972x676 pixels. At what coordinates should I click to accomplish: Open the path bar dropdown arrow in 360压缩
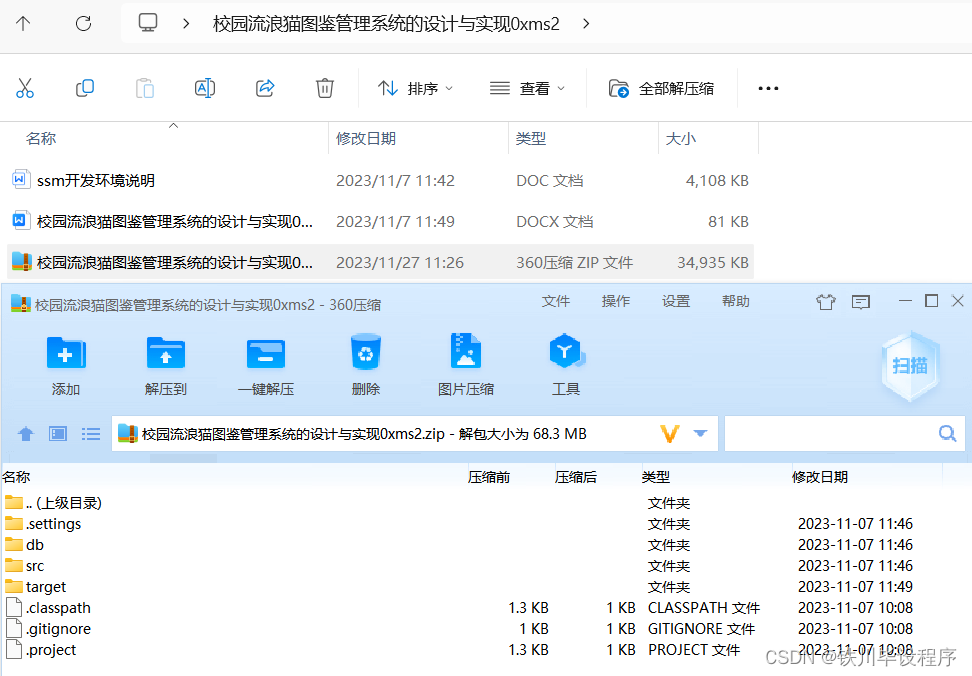[x=700, y=434]
